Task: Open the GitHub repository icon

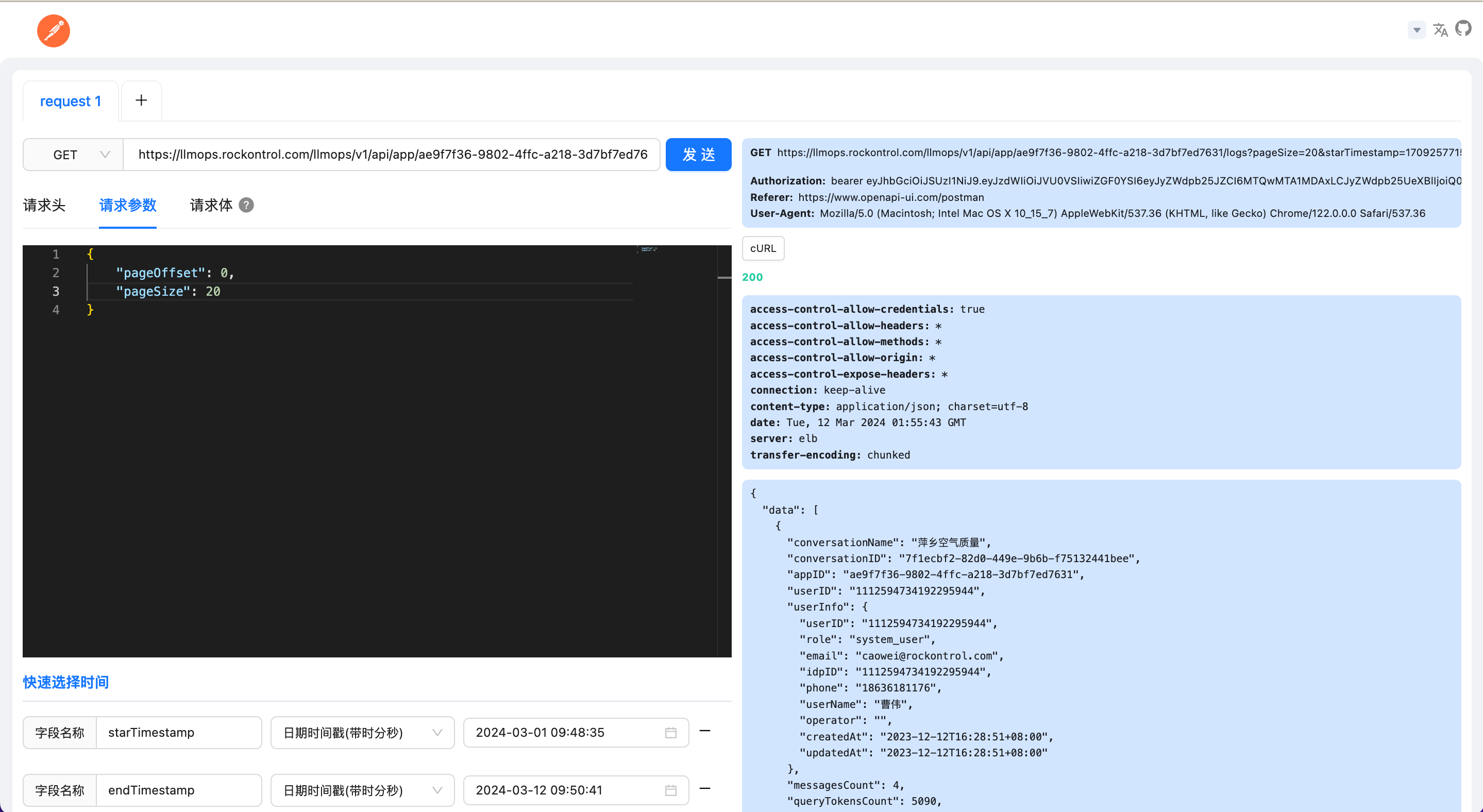Action: pyautogui.click(x=1463, y=28)
